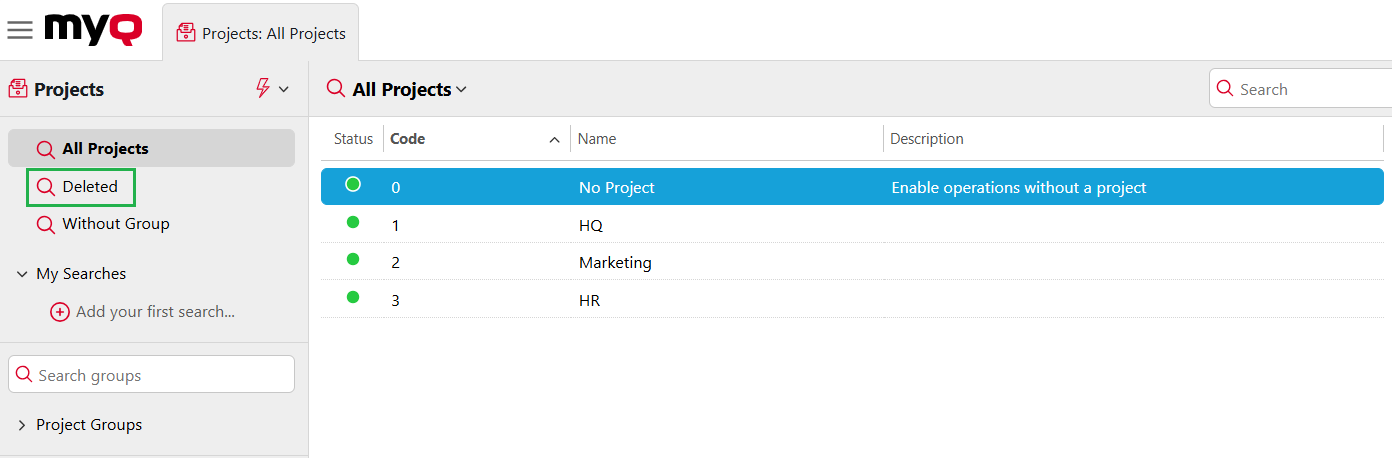Click the Marketing project status indicator
The width and height of the screenshot is (1392, 458).
click(x=353, y=260)
